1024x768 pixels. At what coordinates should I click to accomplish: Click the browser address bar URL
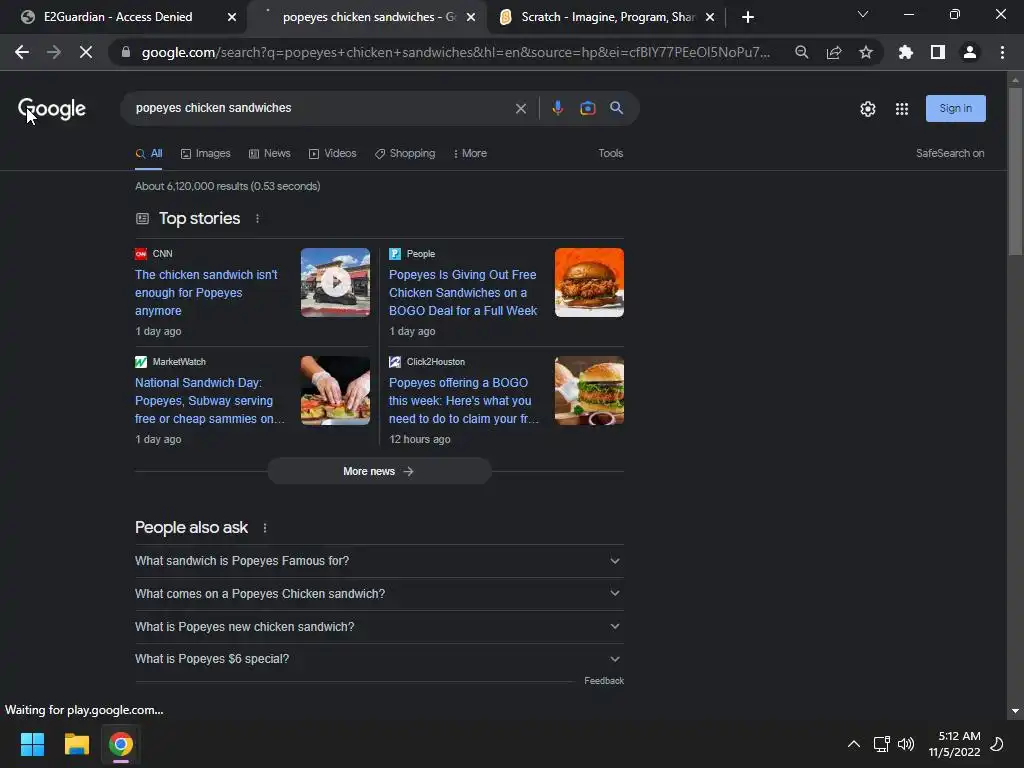455,52
